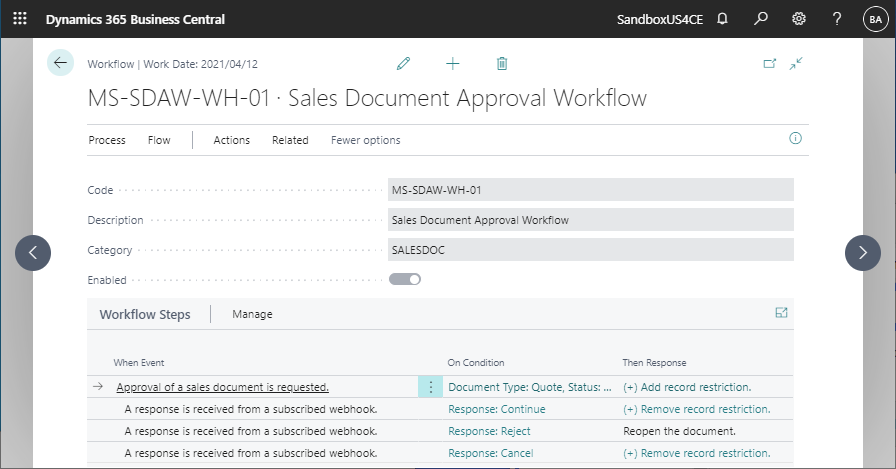Go to the next record chevron
This screenshot has width=896, height=469.
[x=863, y=252]
